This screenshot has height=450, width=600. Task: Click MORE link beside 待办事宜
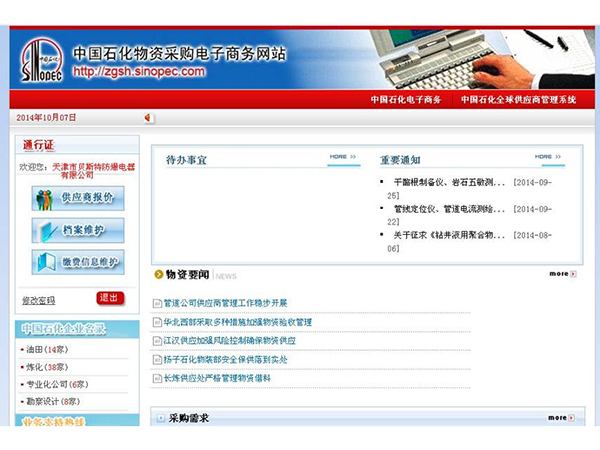pyautogui.click(x=343, y=157)
